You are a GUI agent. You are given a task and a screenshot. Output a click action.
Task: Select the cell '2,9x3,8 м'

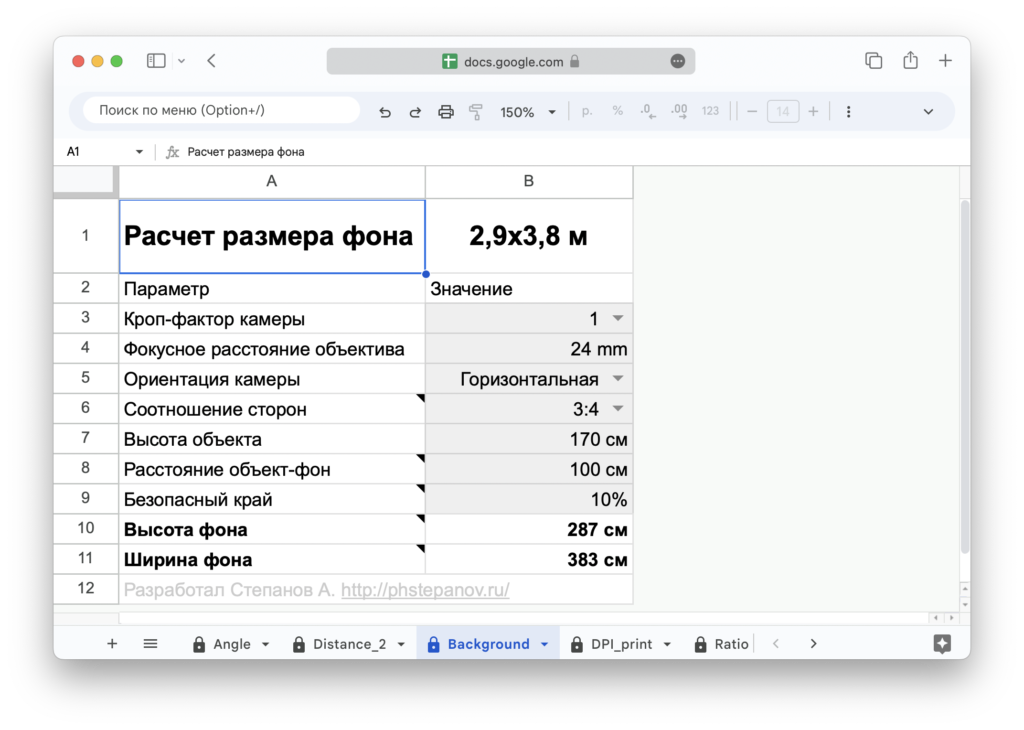529,236
